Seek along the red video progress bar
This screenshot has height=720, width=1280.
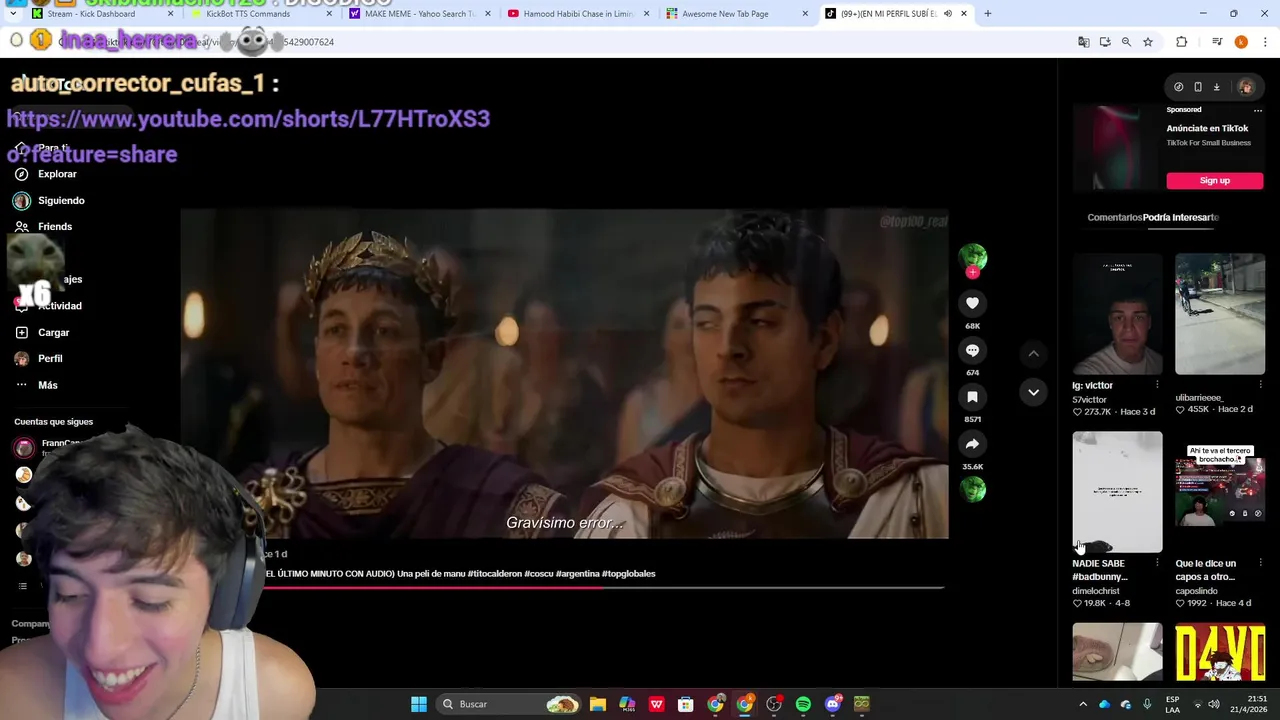pyautogui.click(x=603, y=587)
